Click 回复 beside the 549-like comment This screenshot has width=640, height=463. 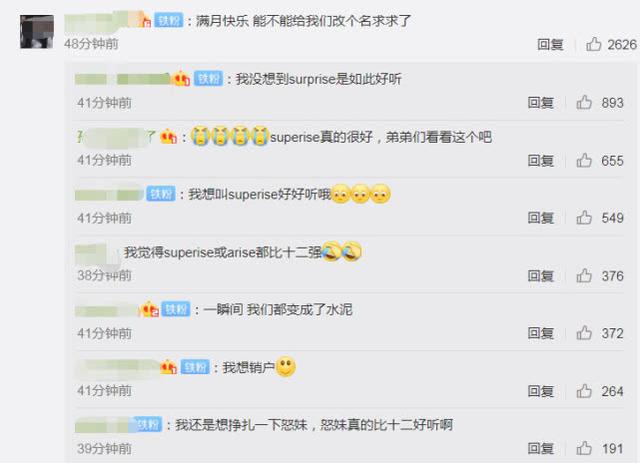pos(540,218)
